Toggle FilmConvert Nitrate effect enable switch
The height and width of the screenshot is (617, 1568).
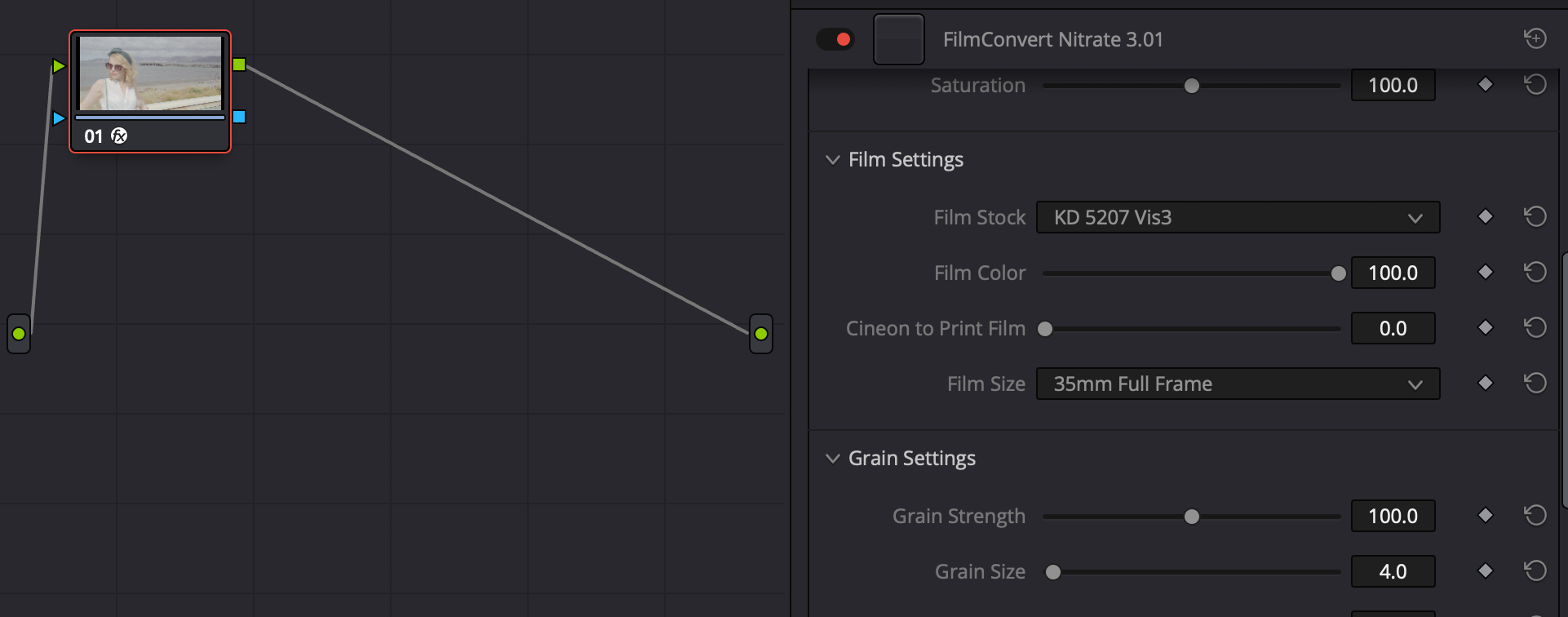coord(835,39)
